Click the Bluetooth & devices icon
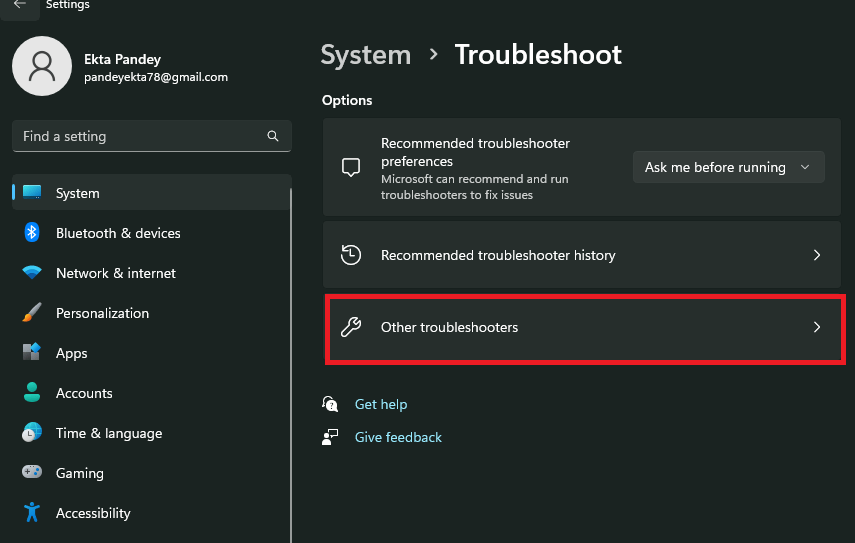Image resolution: width=855 pixels, height=543 pixels. [32, 233]
